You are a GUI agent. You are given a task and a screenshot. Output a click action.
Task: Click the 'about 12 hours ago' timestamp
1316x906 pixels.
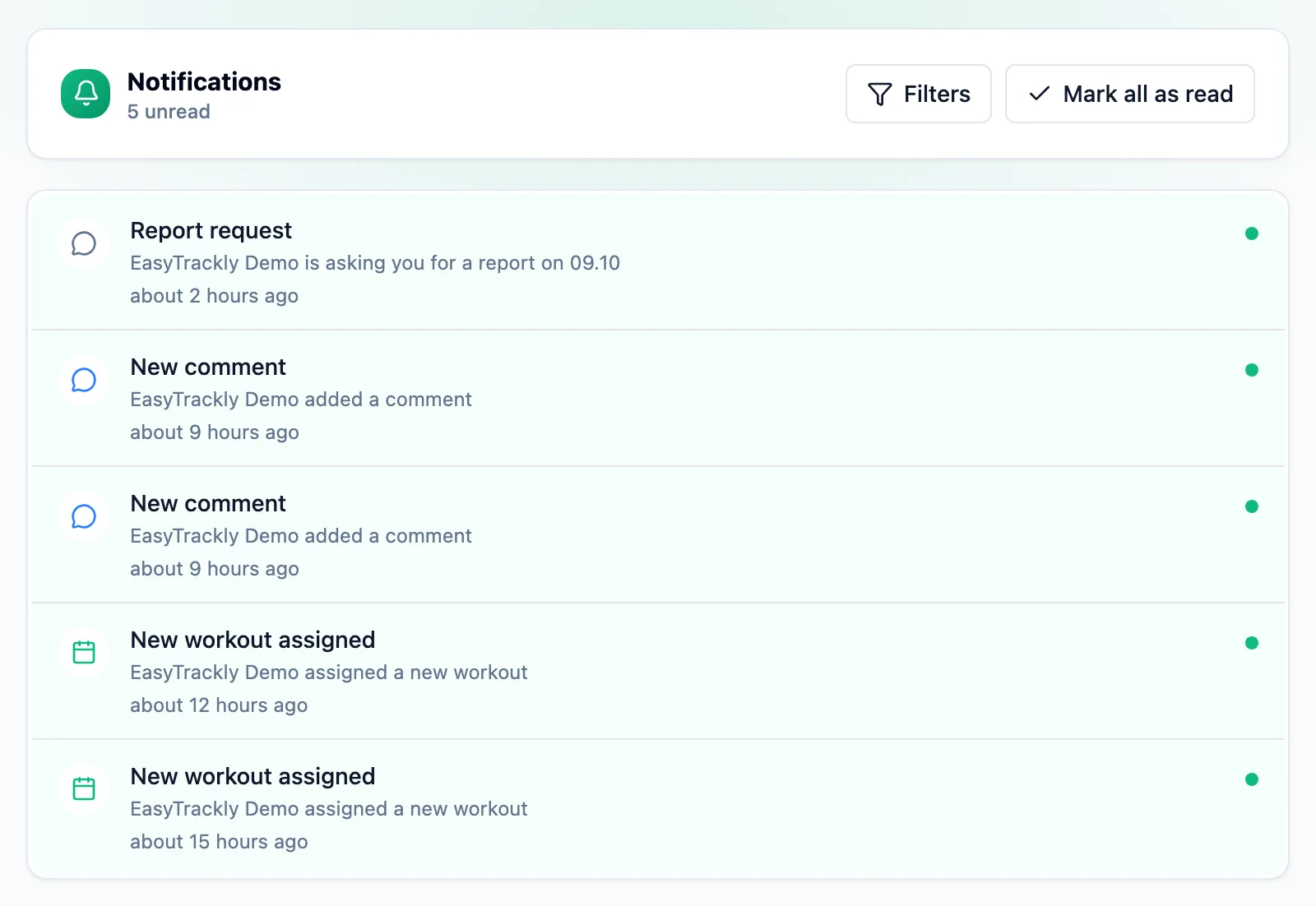219,705
